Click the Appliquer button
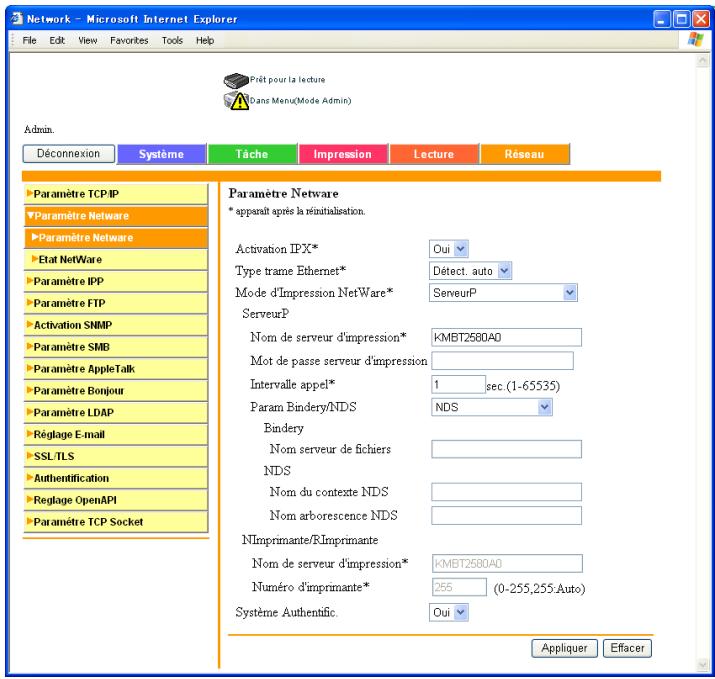This screenshot has width=715, height=679. [564, 648]
